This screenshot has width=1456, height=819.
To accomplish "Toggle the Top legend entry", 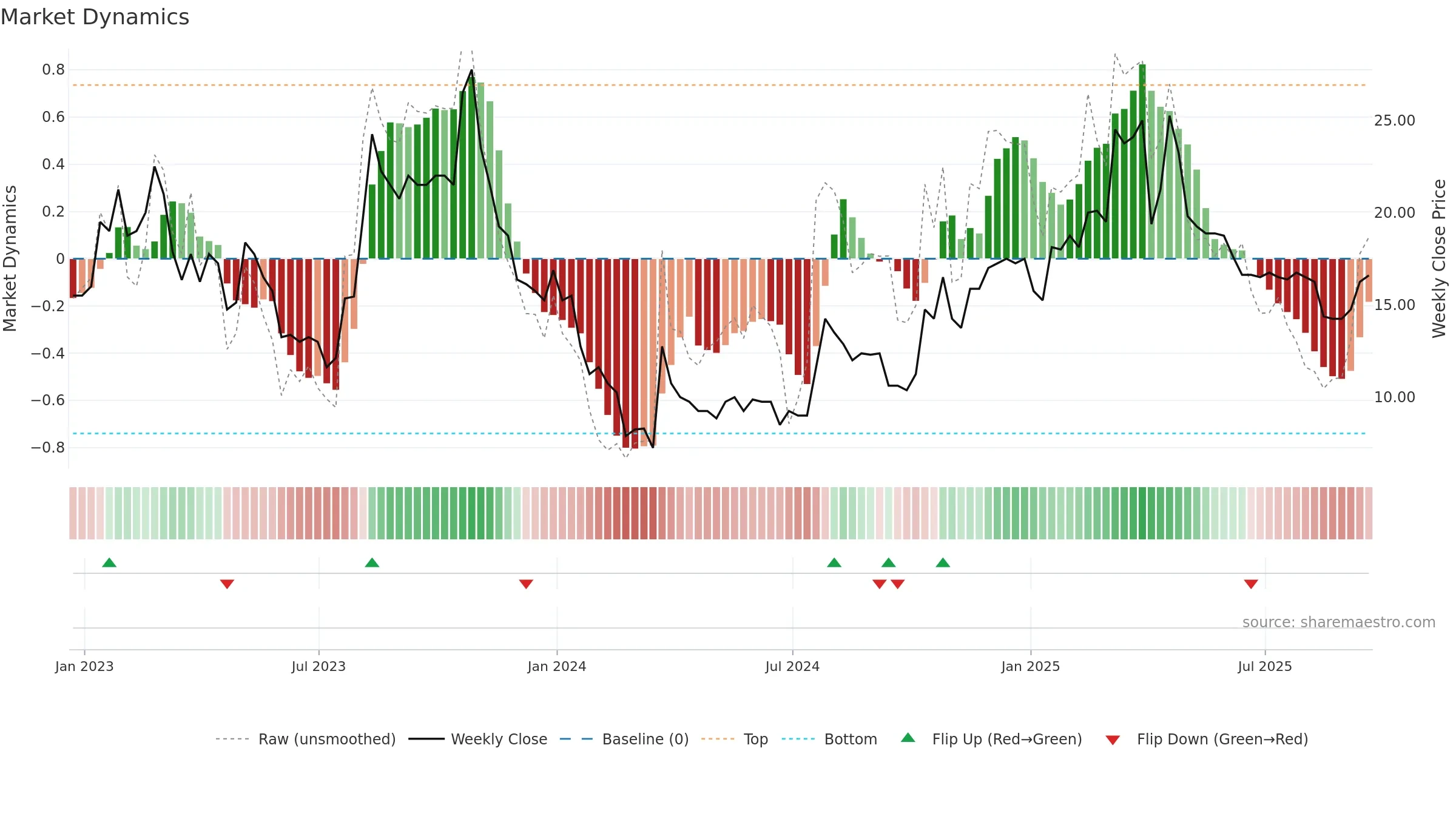I will (735, 739).
